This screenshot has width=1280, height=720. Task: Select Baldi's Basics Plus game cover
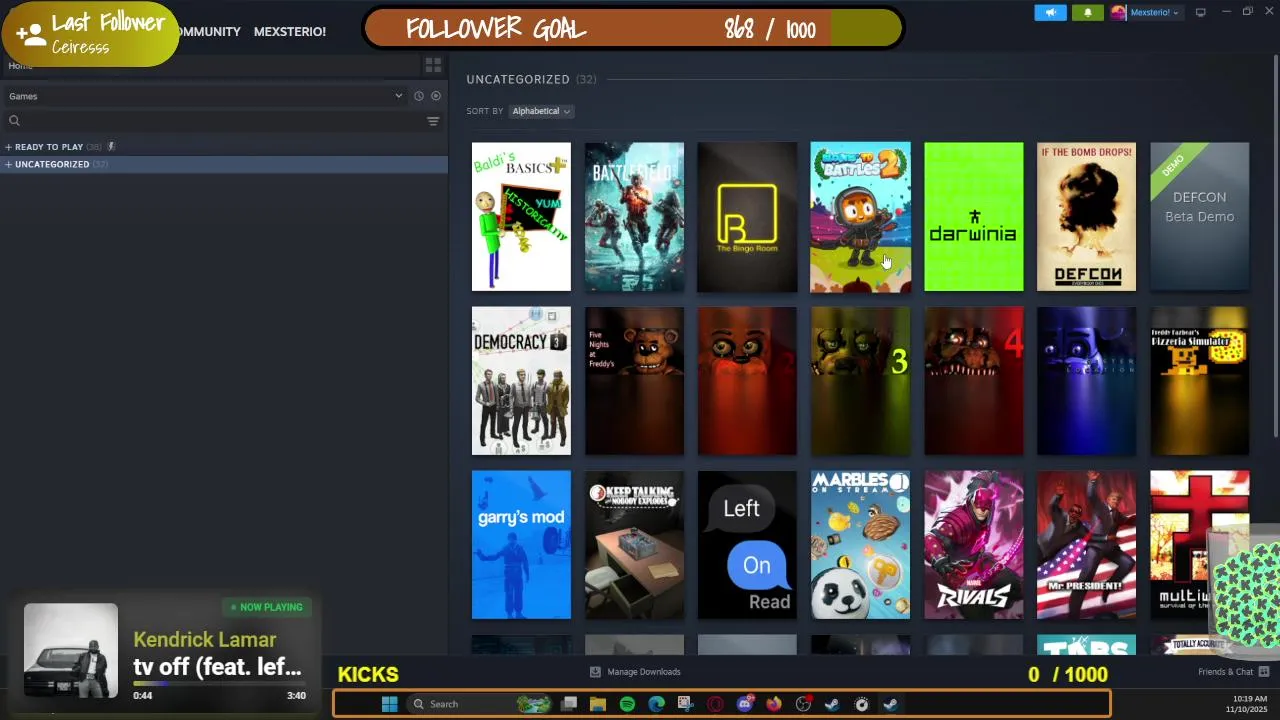point(521,217)
